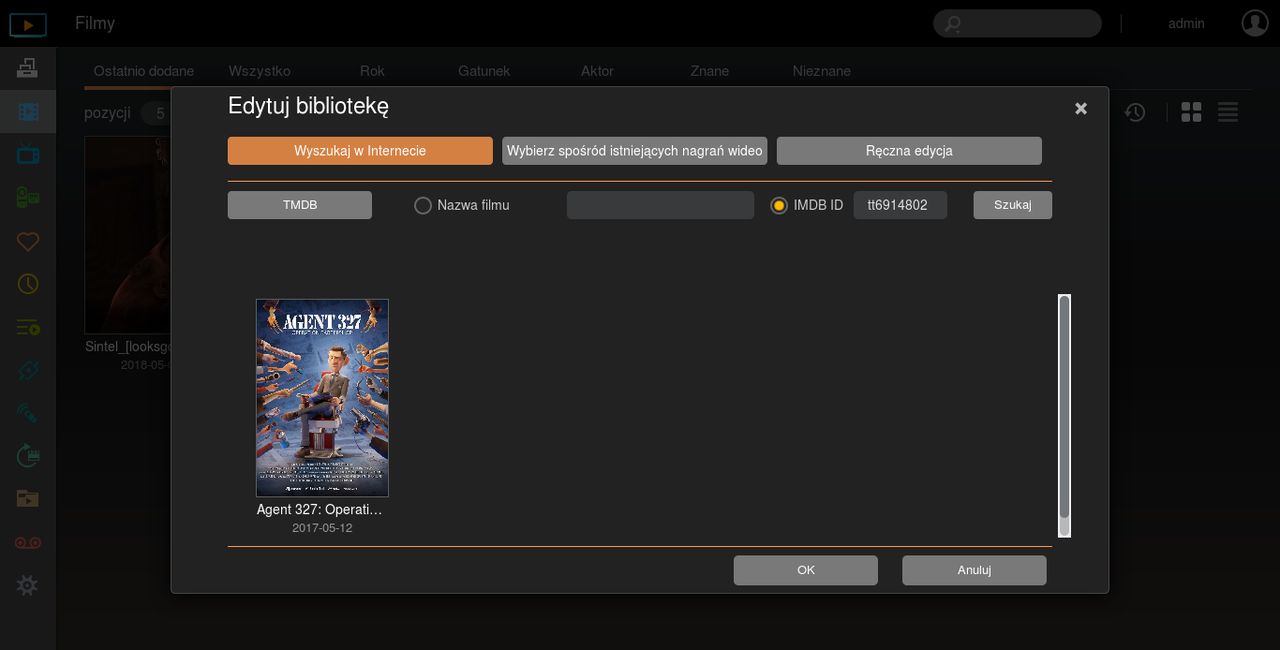Click the Szukaj button

pos(1013,205)
